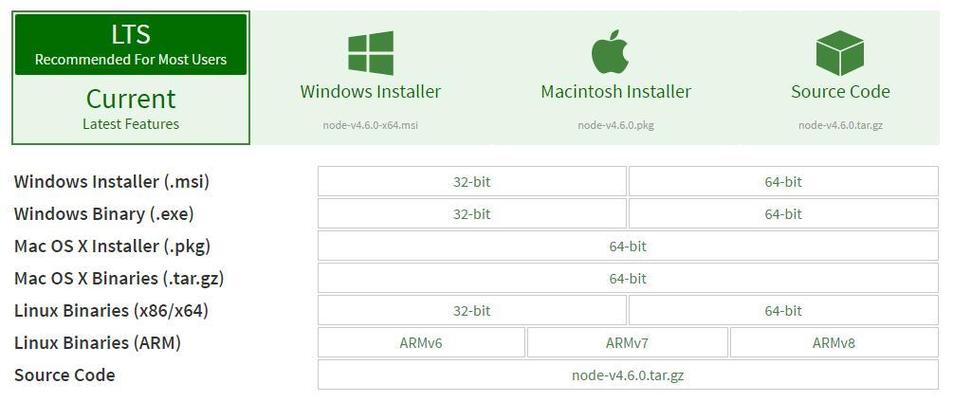Click the Source Code box icon
The image size is (953, 402).
pyautogui.click(x=840, y=53)
